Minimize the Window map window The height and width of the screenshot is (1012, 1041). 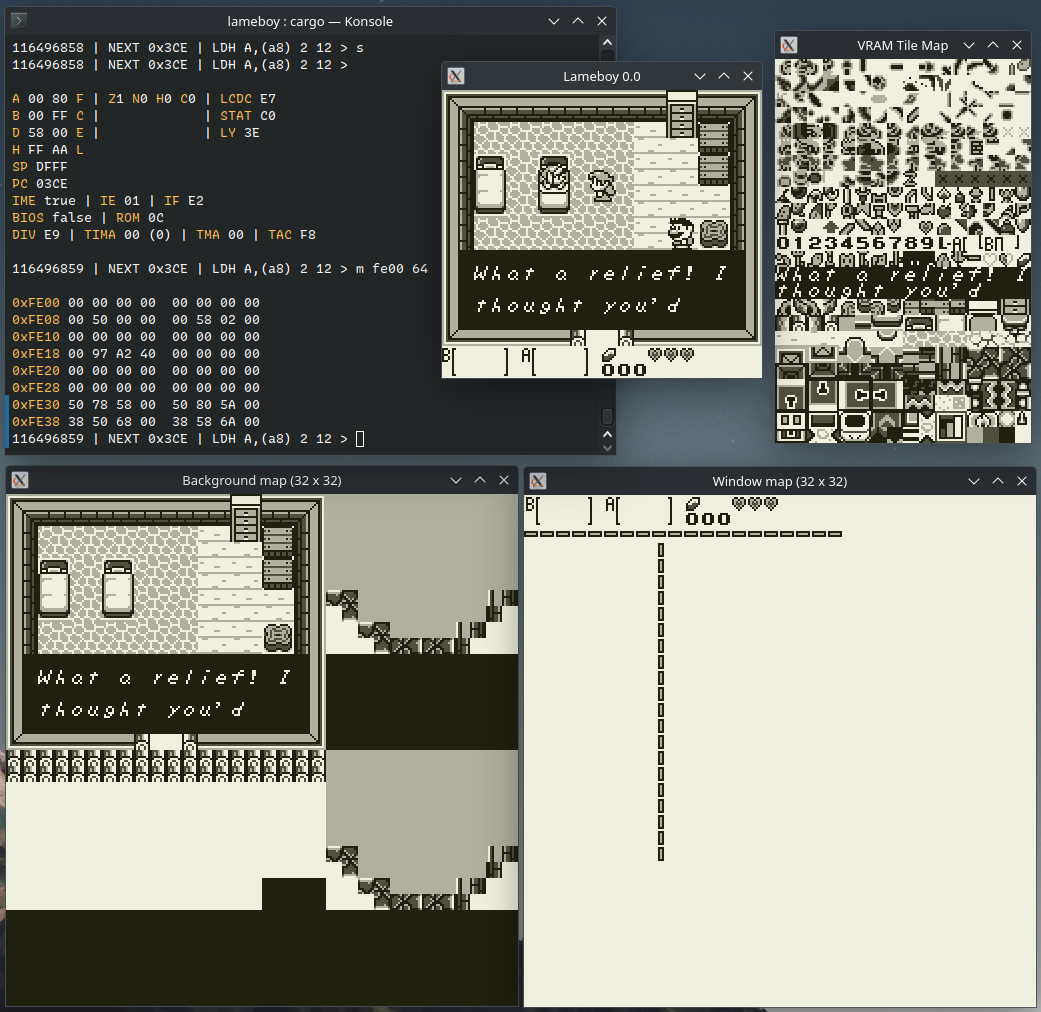pos(974,481)
